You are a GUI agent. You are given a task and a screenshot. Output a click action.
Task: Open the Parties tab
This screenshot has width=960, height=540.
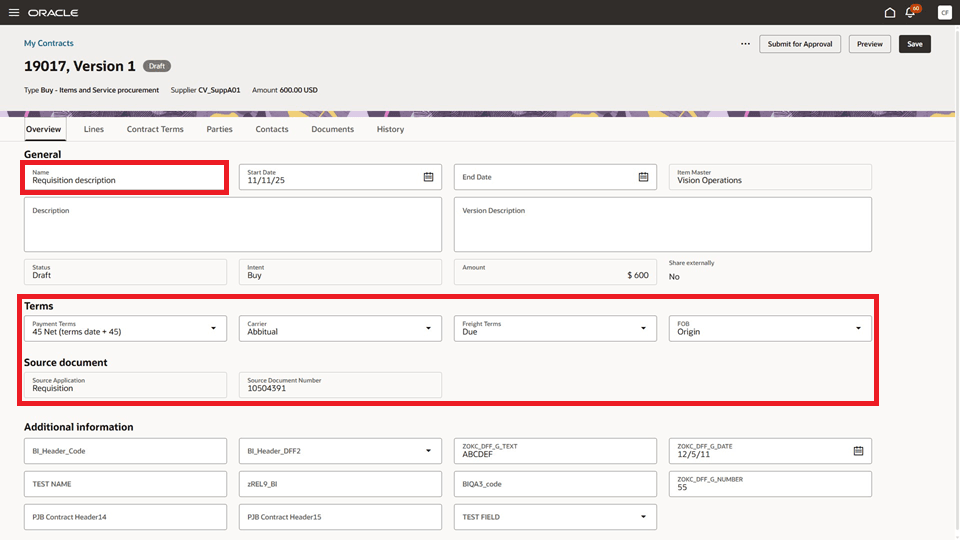pos(219,129)
